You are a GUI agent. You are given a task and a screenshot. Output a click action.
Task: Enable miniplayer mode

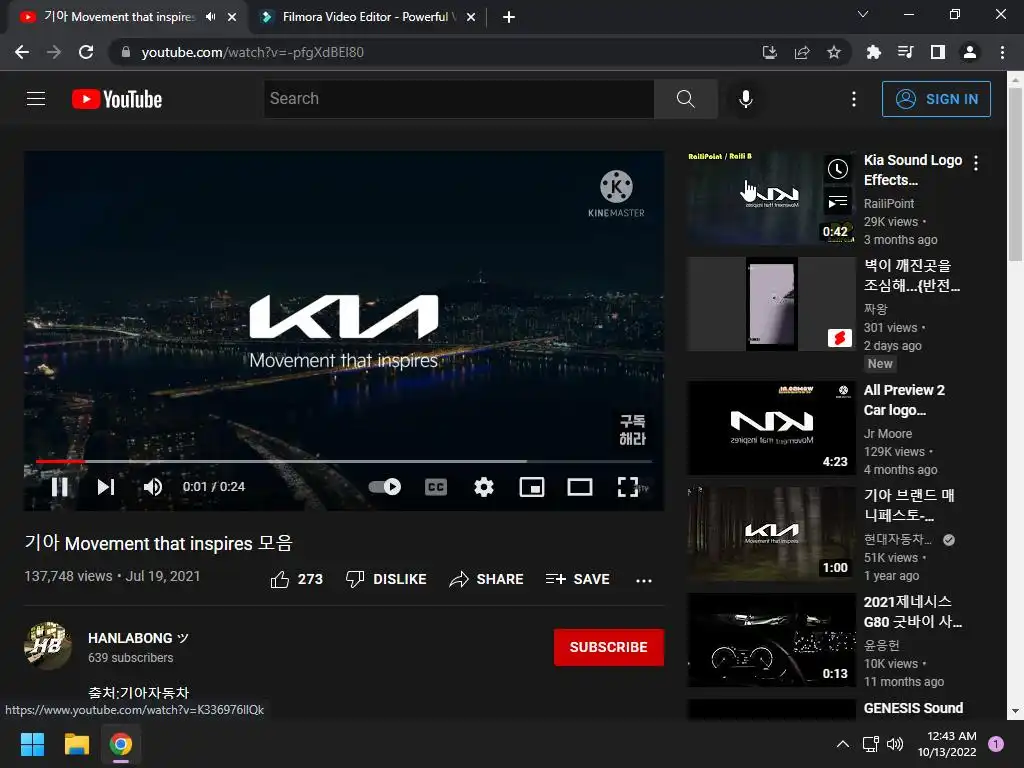pos(532,487)
